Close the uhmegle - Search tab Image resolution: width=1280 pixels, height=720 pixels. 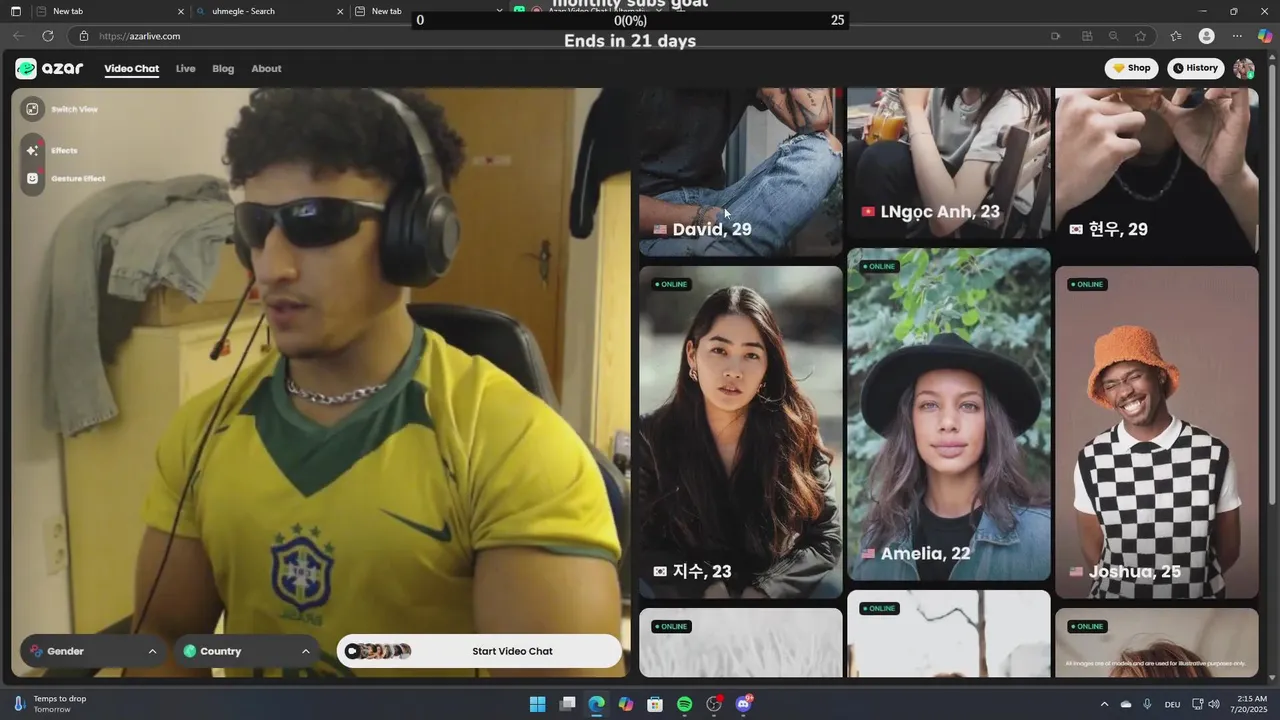click(340, 11)
